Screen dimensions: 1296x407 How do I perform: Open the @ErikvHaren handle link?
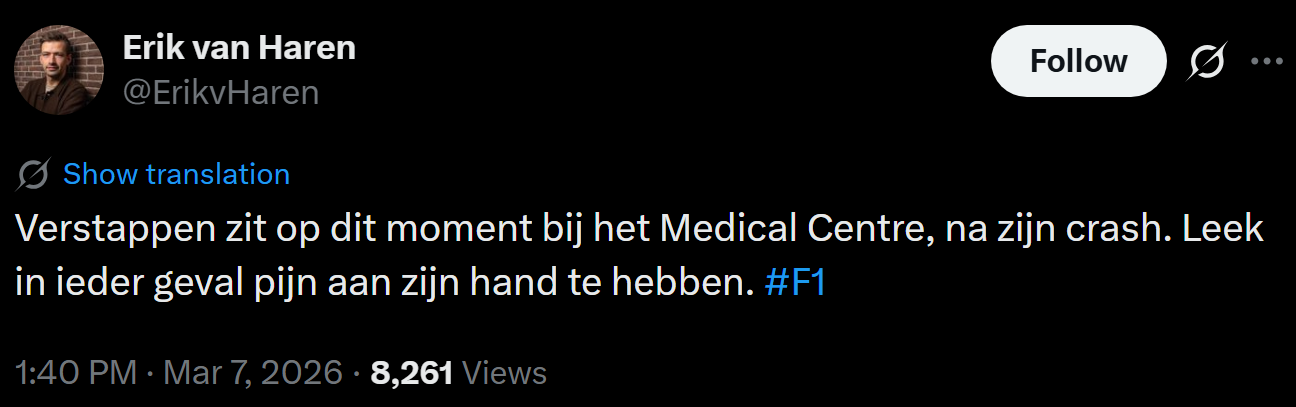click(221, 93)
